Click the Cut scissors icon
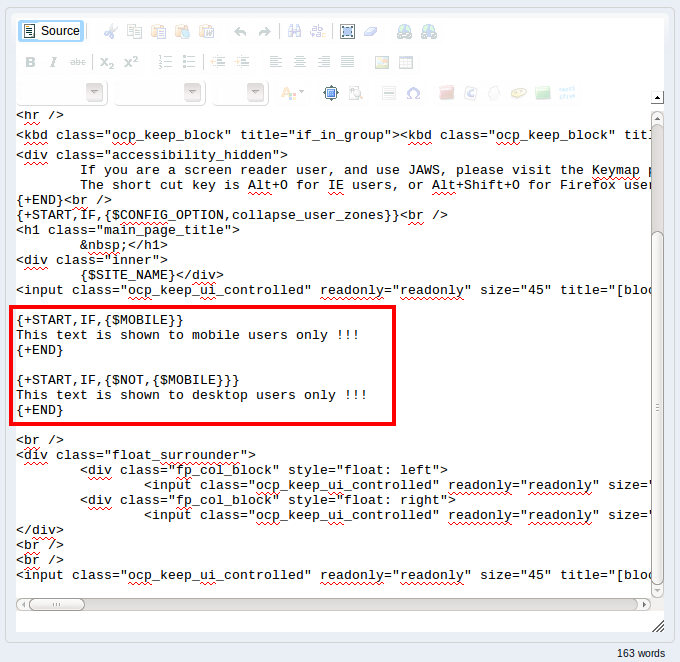Viewport: 680px width, 662px height. click(x=110, y=32)
